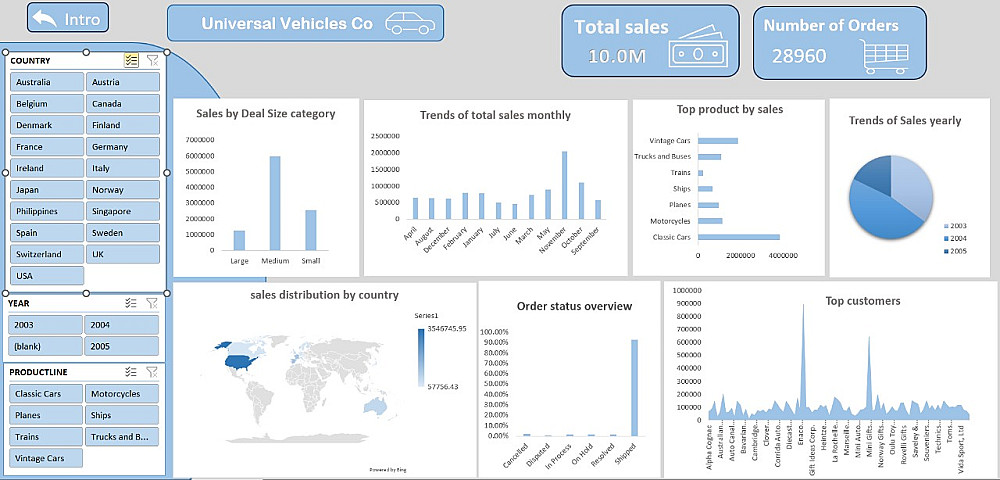Viewport: 1000px width, 480px height.
Task: Click the Large bar in Deal Size chart
Action: (x=239, y=240)
